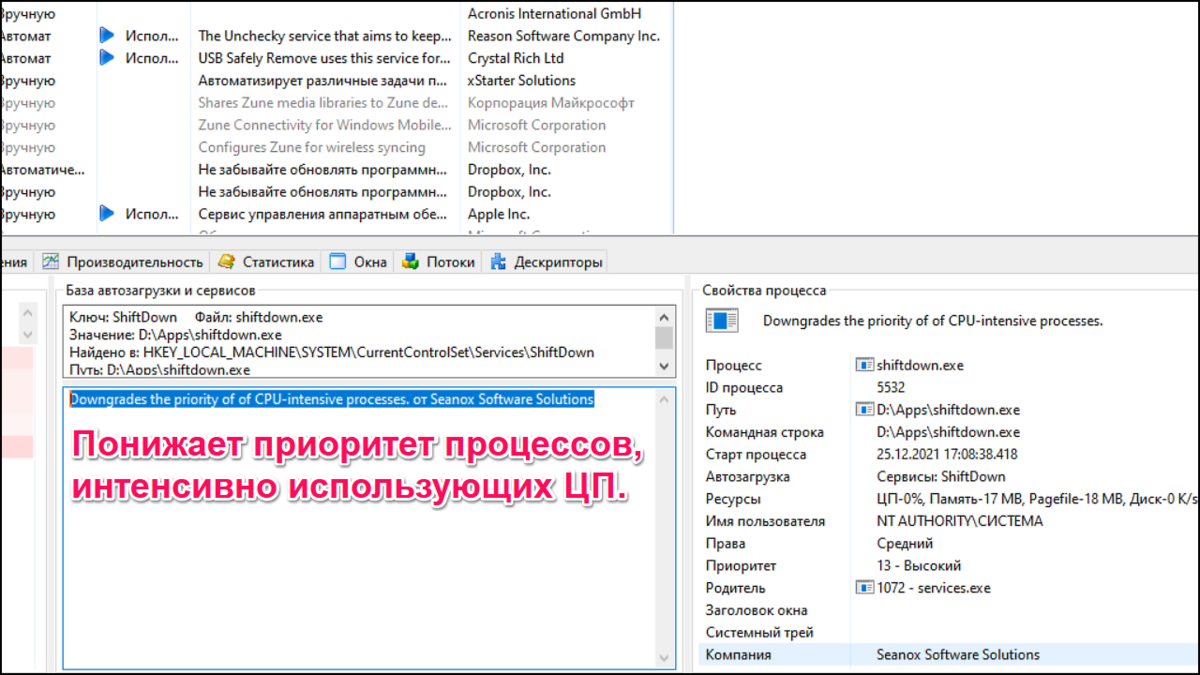Screen dimensions: 1200x675
Task: Open the Производительность tab
Action: [123, 262]
